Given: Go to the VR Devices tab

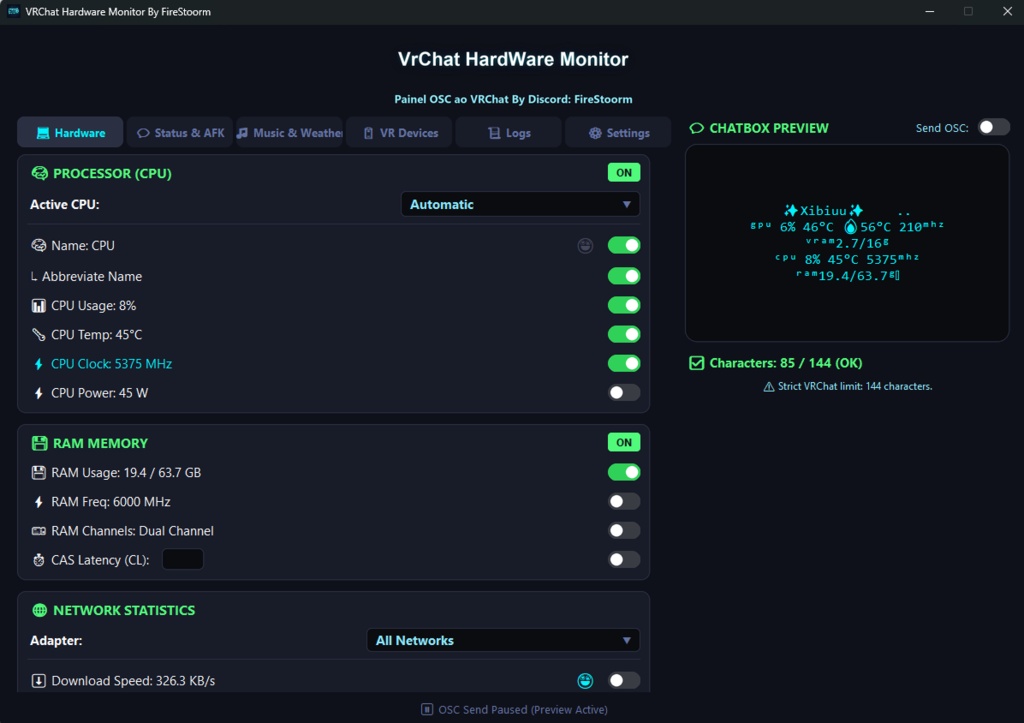Looking at the screenshot, I should 399,133.
